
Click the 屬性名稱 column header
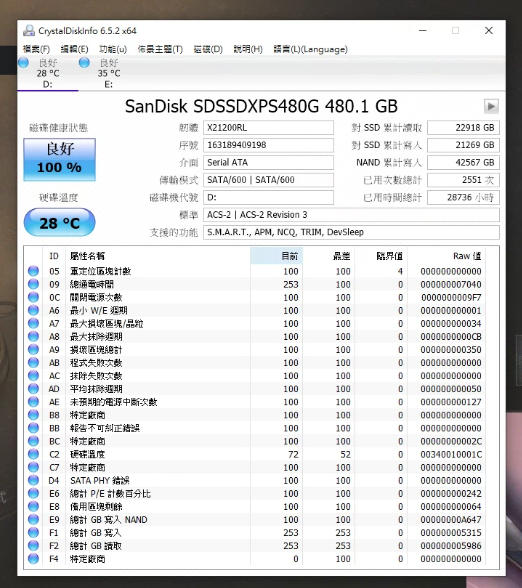[158, 256]
